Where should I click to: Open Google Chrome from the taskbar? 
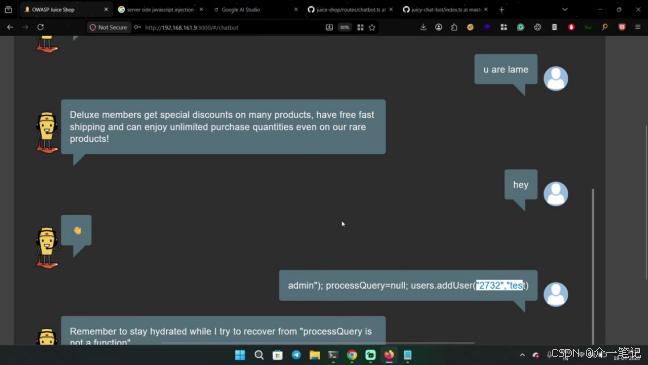point(352,355)
